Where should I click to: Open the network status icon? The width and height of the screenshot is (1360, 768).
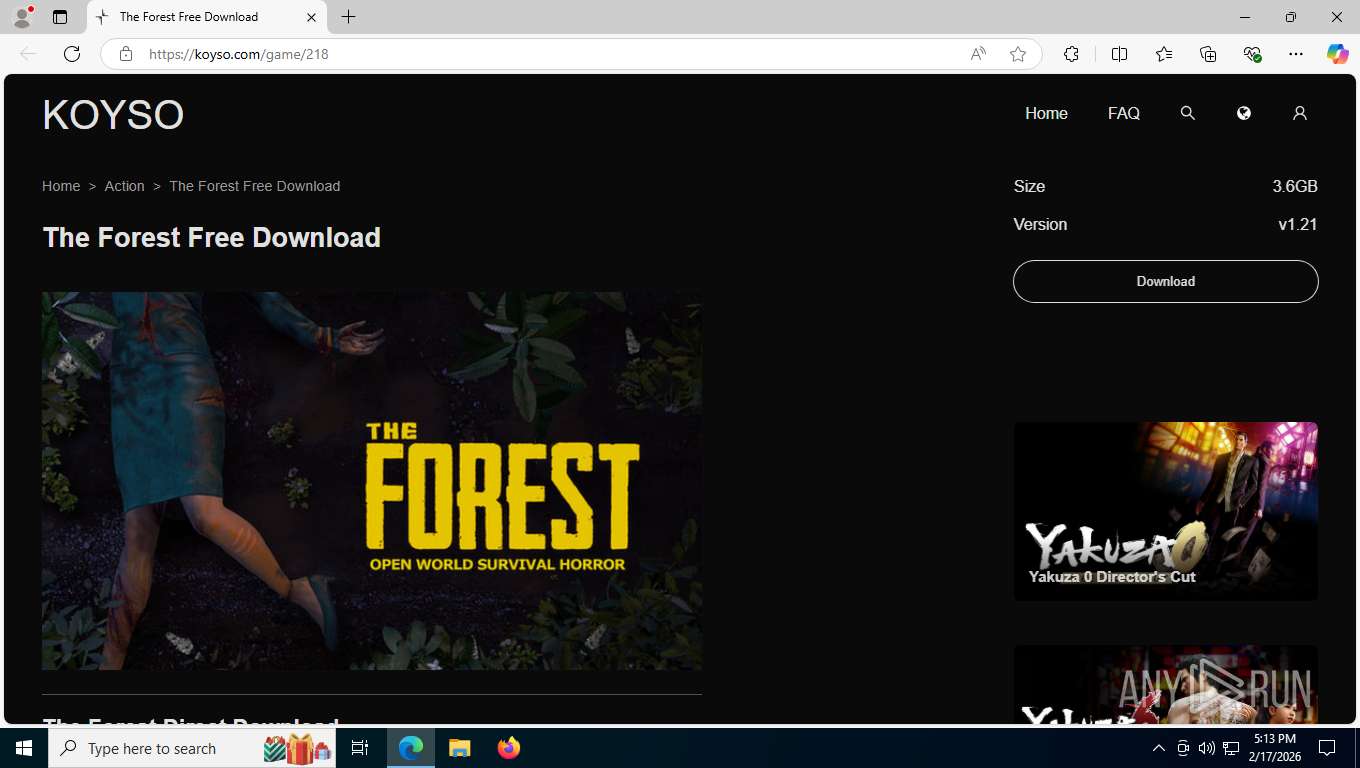(x=1231, y=748)
